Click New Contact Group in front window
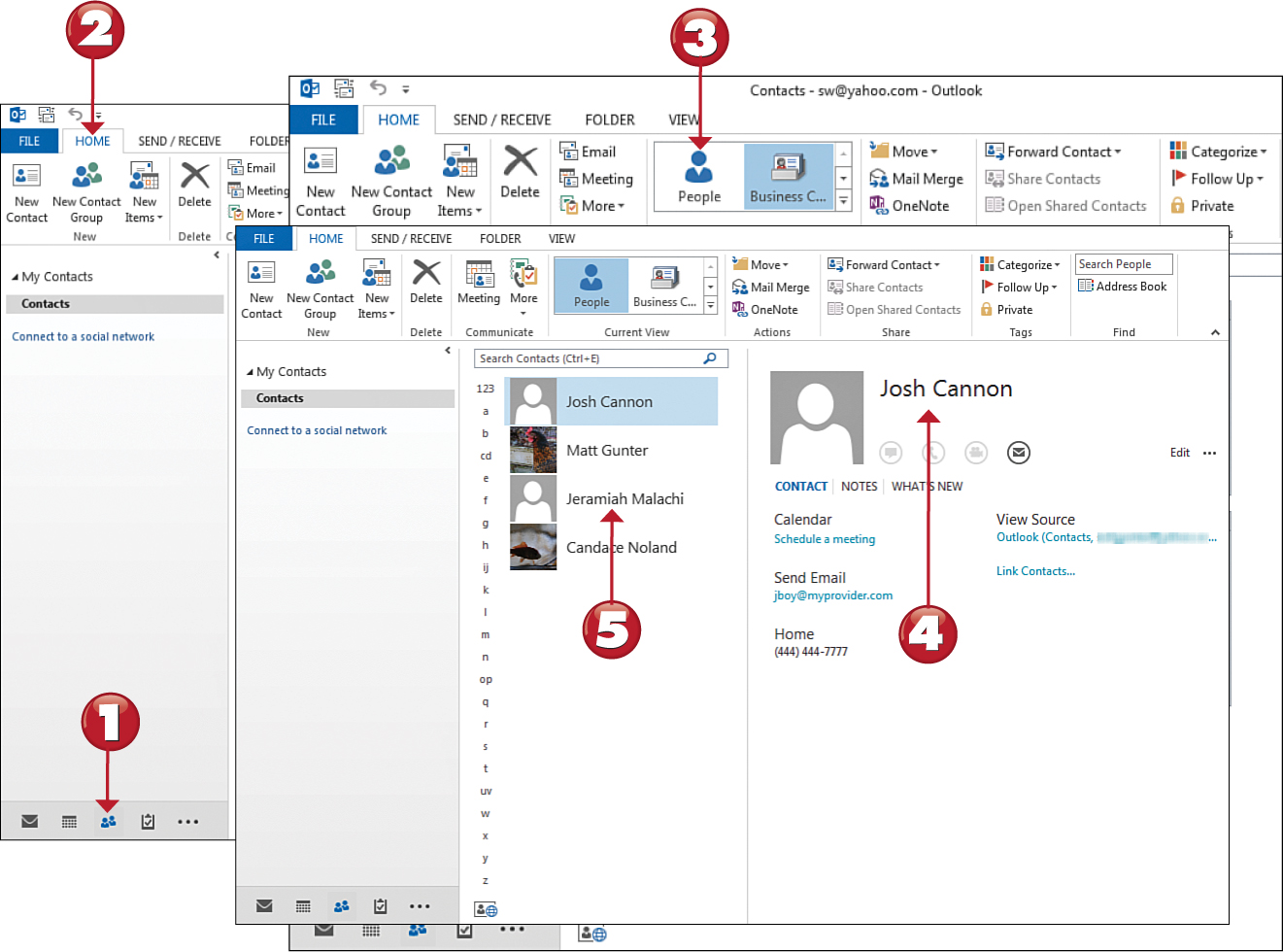This screenshot has width=1283, height=952. pyautogui.click(x=320, y=289)
